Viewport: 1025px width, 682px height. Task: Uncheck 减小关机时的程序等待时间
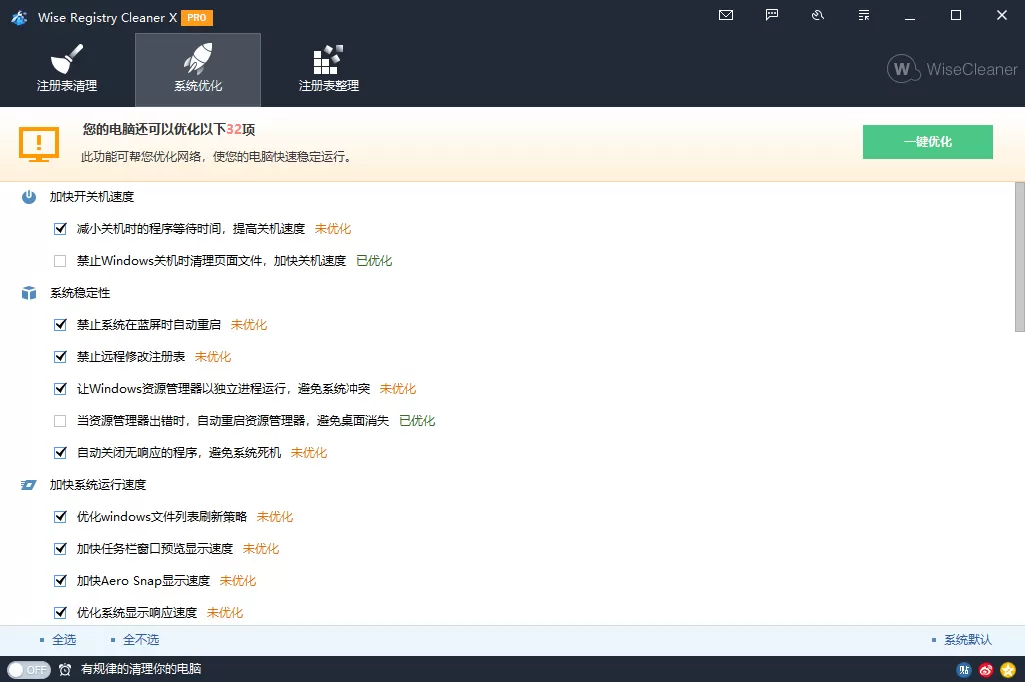click(60, 228)
